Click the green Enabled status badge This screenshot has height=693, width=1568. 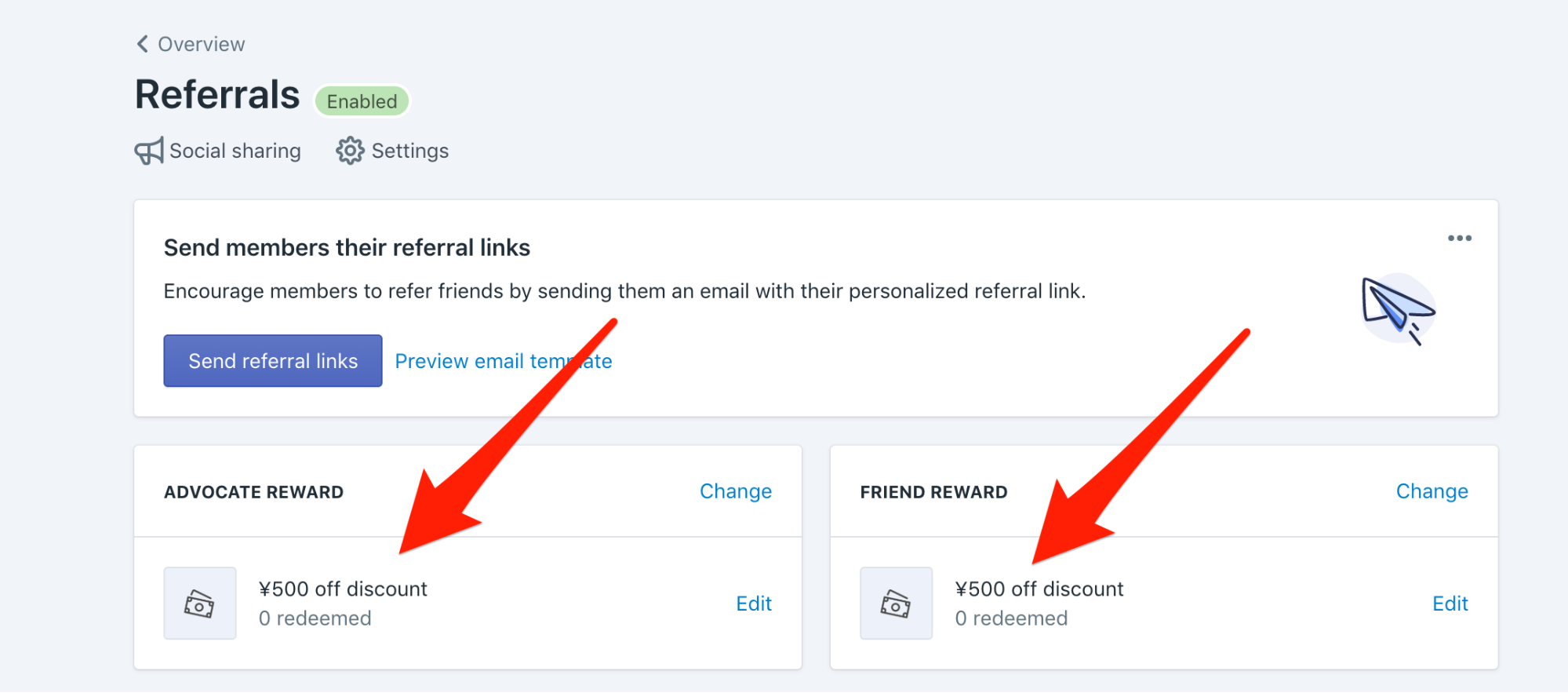click(x=362, y=101)
